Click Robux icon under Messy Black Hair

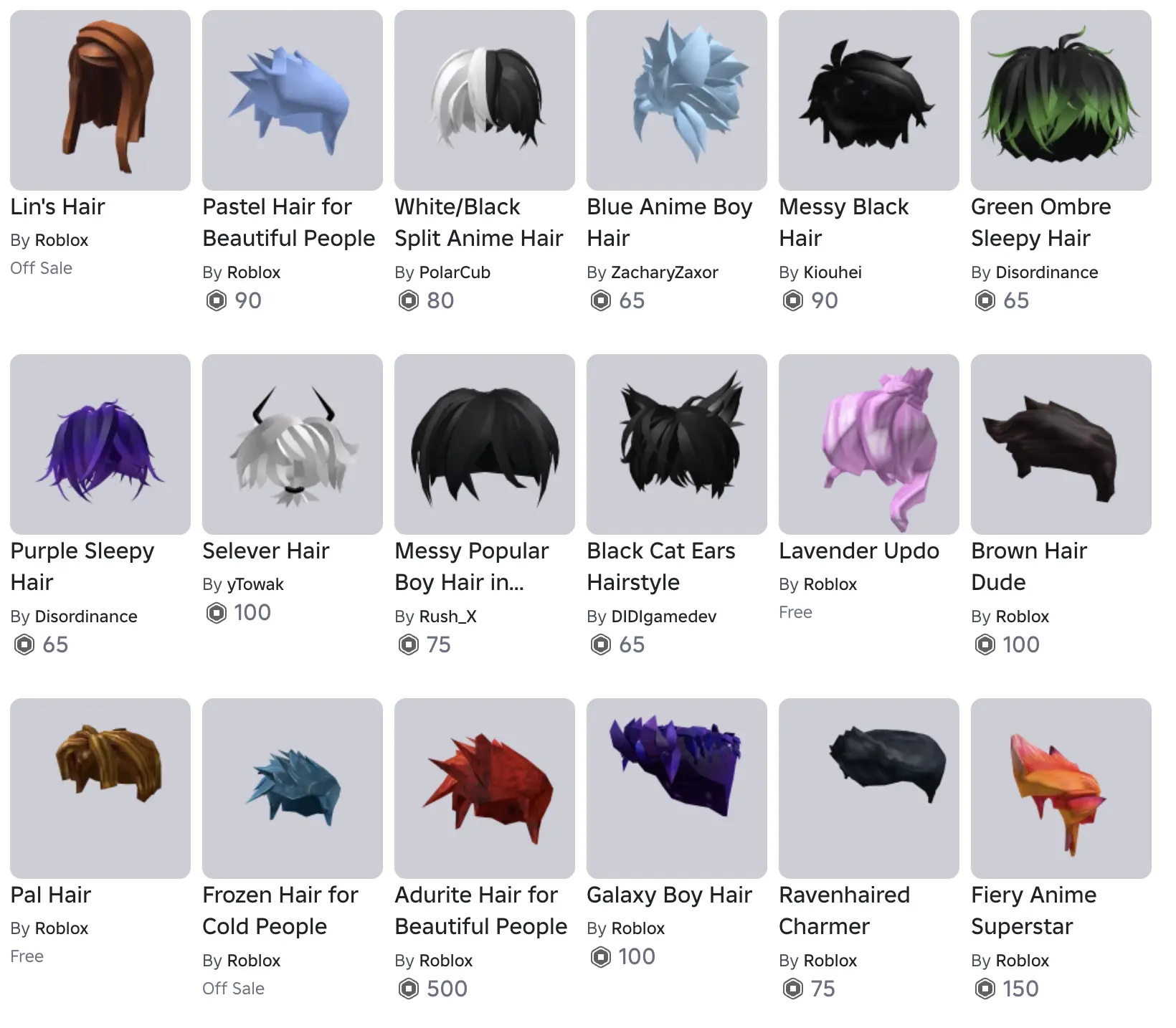pos(792,300)
